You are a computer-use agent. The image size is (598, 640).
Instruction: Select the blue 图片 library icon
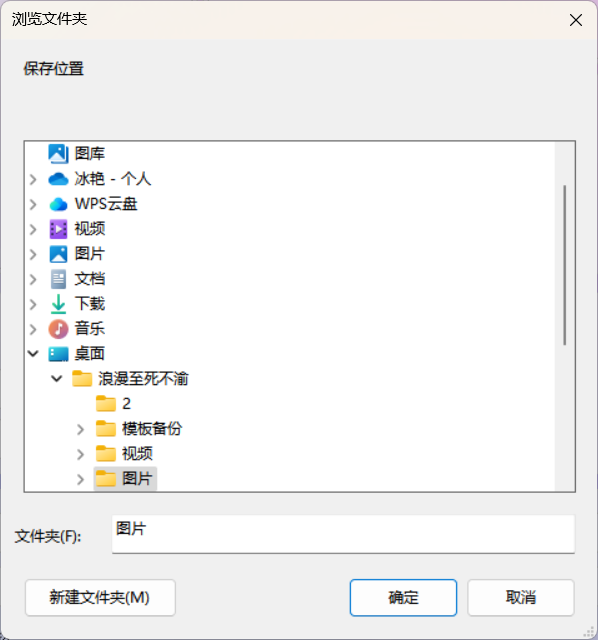tap(58, 254)
